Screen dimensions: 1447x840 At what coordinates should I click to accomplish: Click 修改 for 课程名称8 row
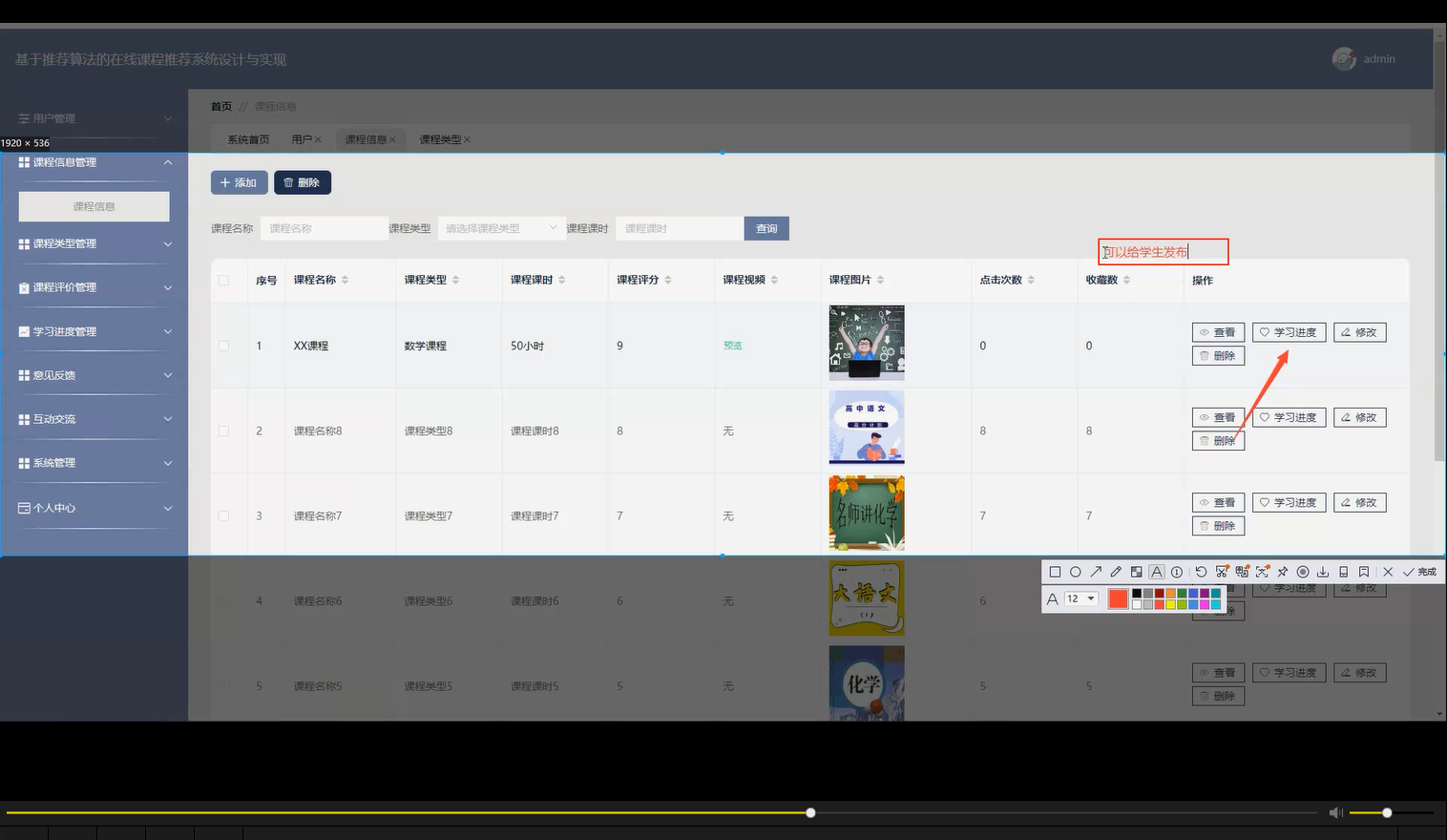(1359, 417)
